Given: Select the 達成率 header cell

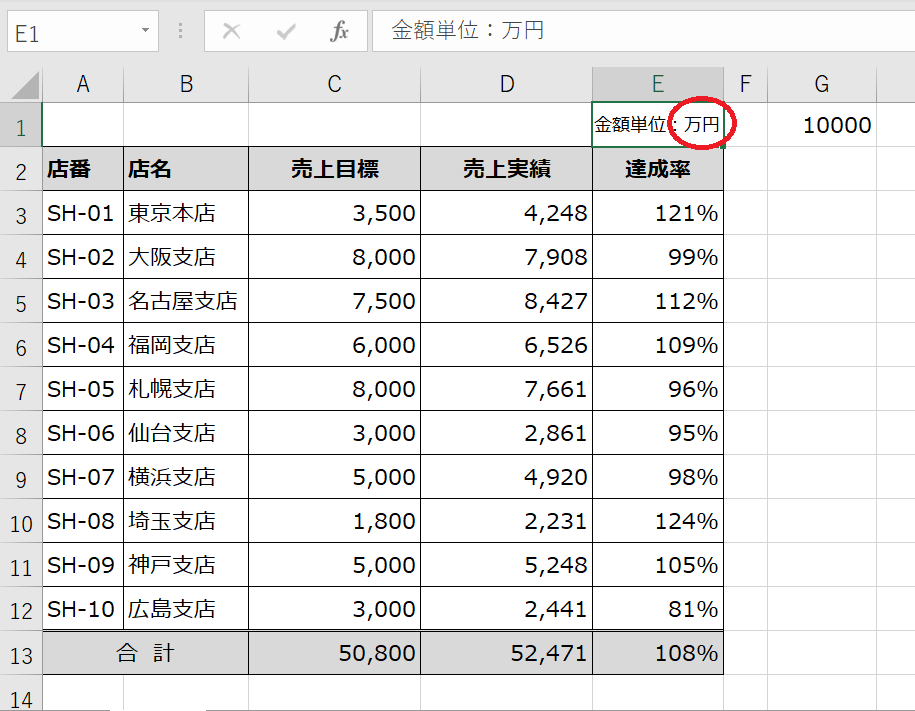Looking at the screenshot, I should click(x=657, y=169).
